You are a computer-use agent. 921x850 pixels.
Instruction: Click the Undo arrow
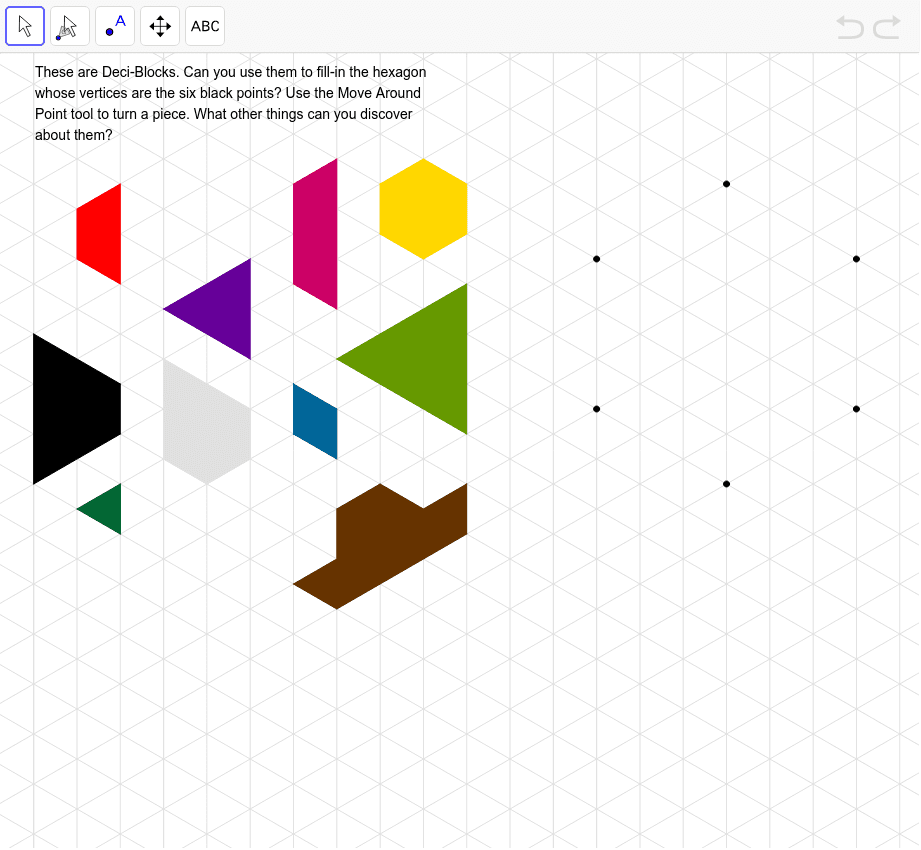click(850, 27)
